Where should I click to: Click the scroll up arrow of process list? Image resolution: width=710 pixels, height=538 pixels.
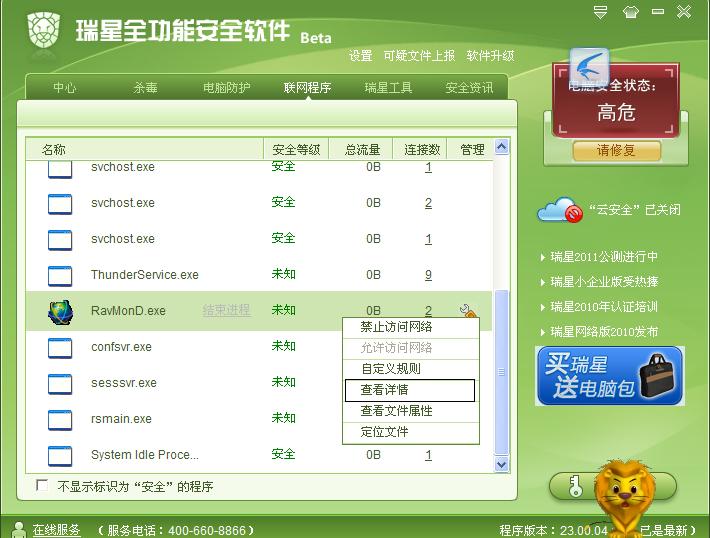pos(501,147)
